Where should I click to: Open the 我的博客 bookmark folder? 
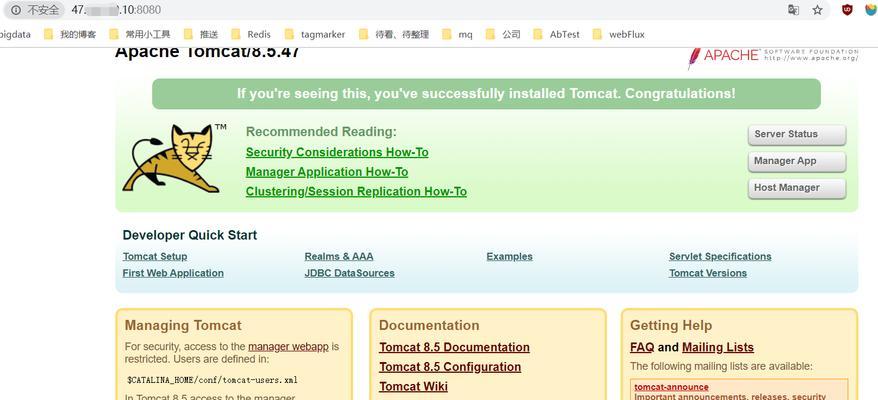[70, 35]
